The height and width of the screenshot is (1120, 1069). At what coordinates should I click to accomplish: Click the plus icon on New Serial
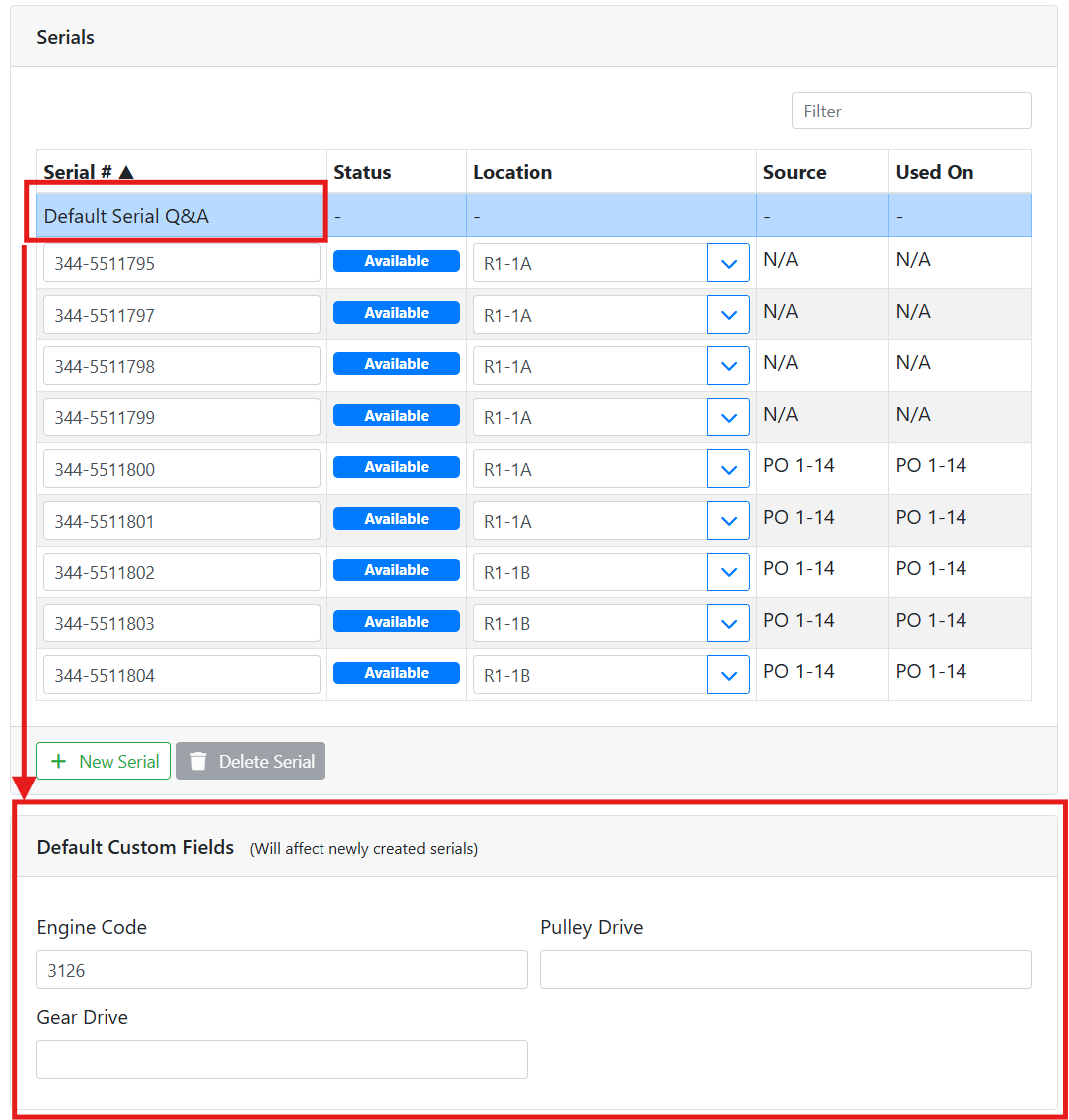(59, 762)
